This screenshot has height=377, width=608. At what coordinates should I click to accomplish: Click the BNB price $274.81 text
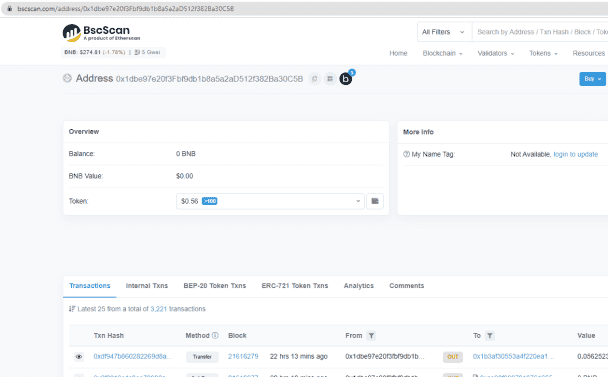83,52
